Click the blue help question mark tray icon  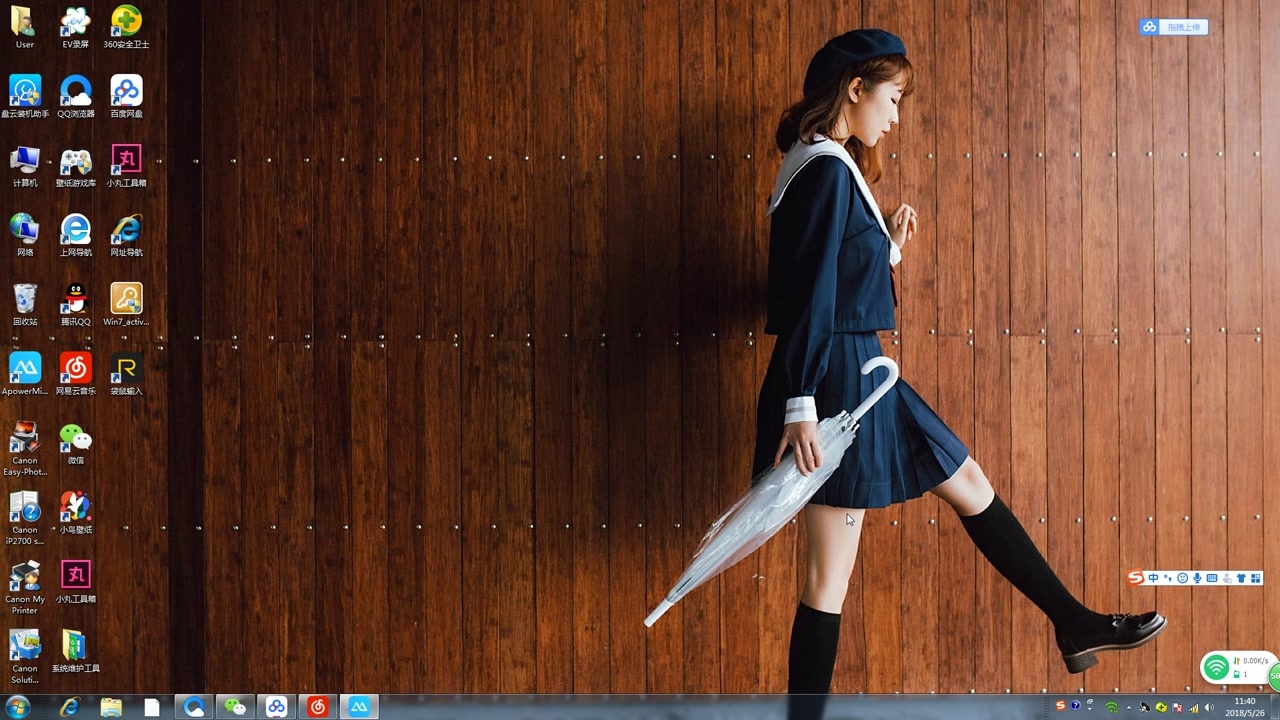(x=1076, y=706)
